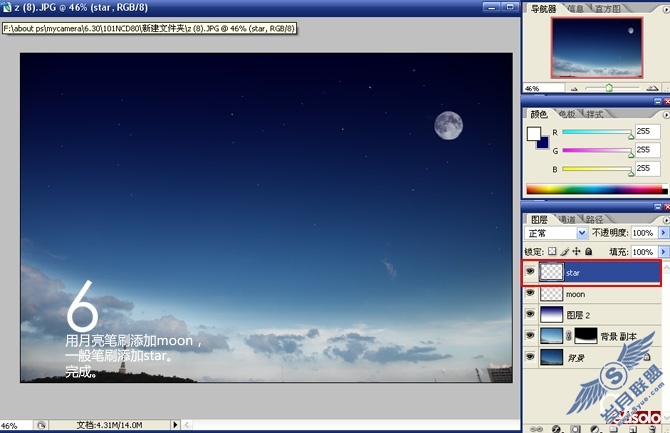Viewport: 670px width, 433px height.
Task: Open the Layers panel flyout menu
Action: (x=666, y=220)
